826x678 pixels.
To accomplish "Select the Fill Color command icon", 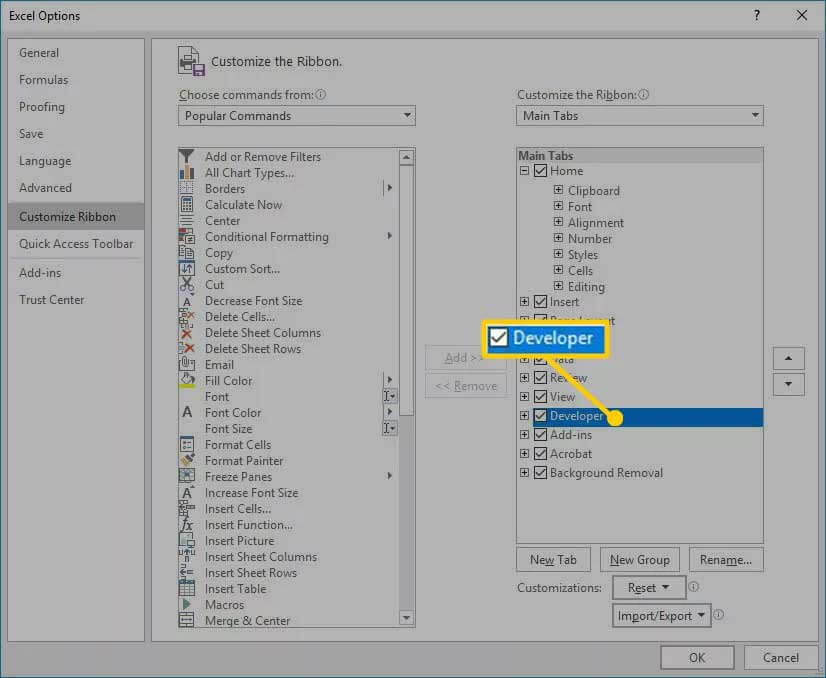I will coord(187,381).
